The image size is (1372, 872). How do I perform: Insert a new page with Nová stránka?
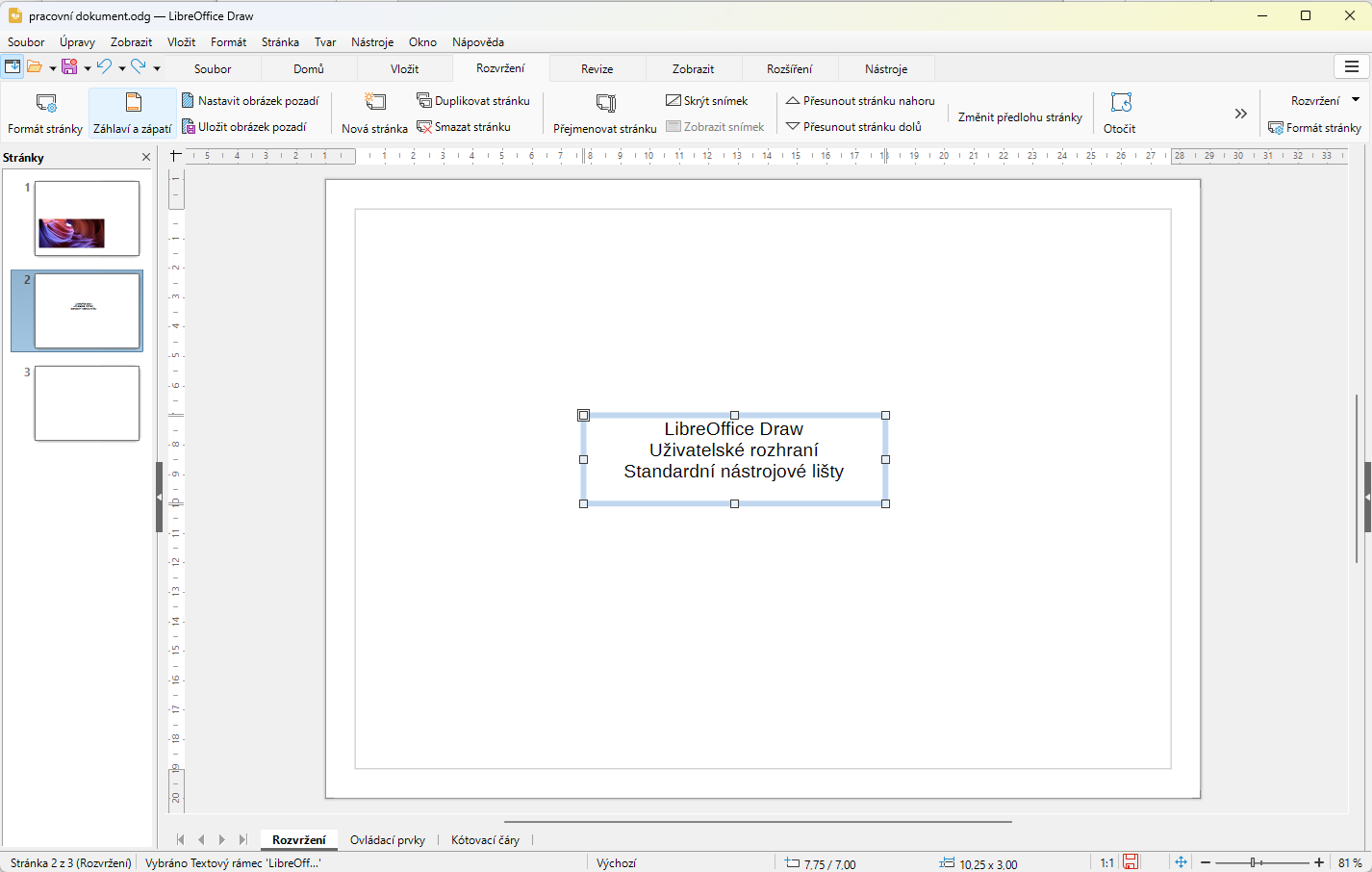coord(374,113)
